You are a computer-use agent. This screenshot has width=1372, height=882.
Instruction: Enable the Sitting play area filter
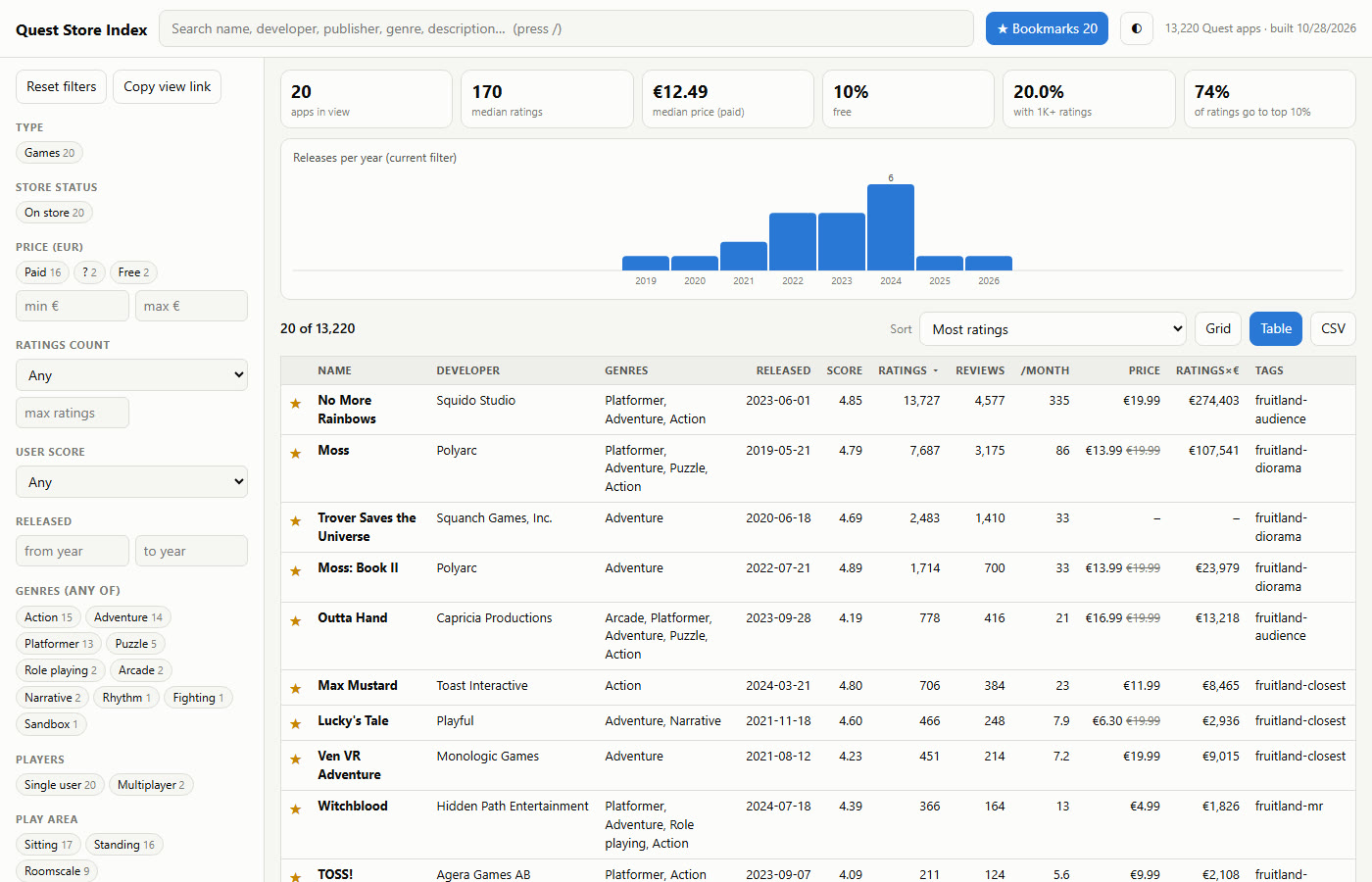coord(48,845)
